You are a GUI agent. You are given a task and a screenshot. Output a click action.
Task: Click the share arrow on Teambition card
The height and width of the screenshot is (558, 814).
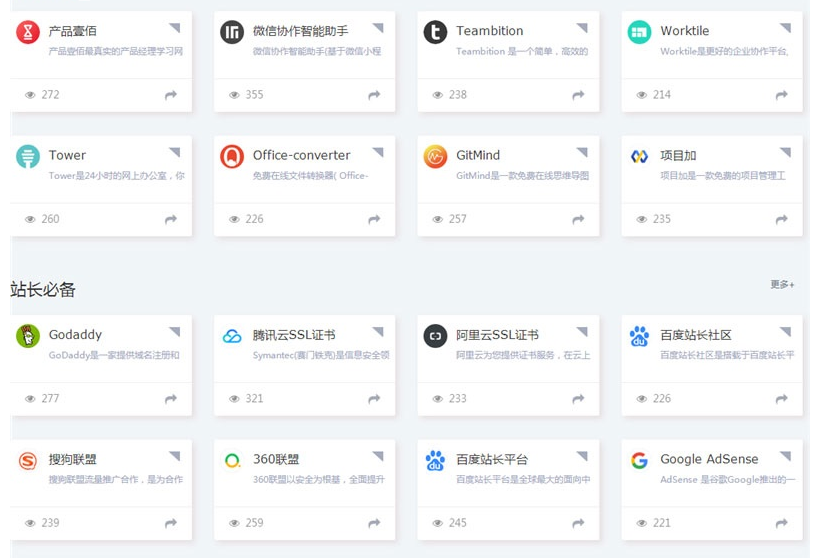point(578,95)
